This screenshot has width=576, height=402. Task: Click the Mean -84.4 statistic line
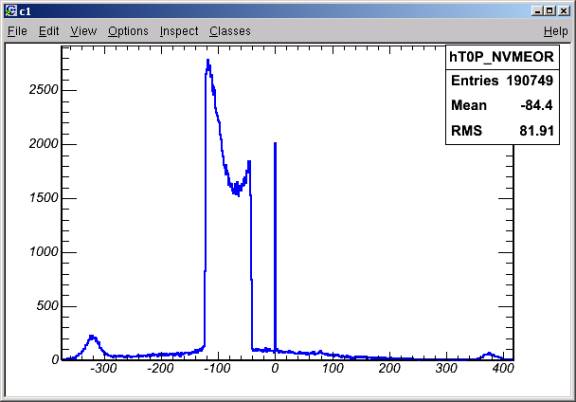[502, 105]
